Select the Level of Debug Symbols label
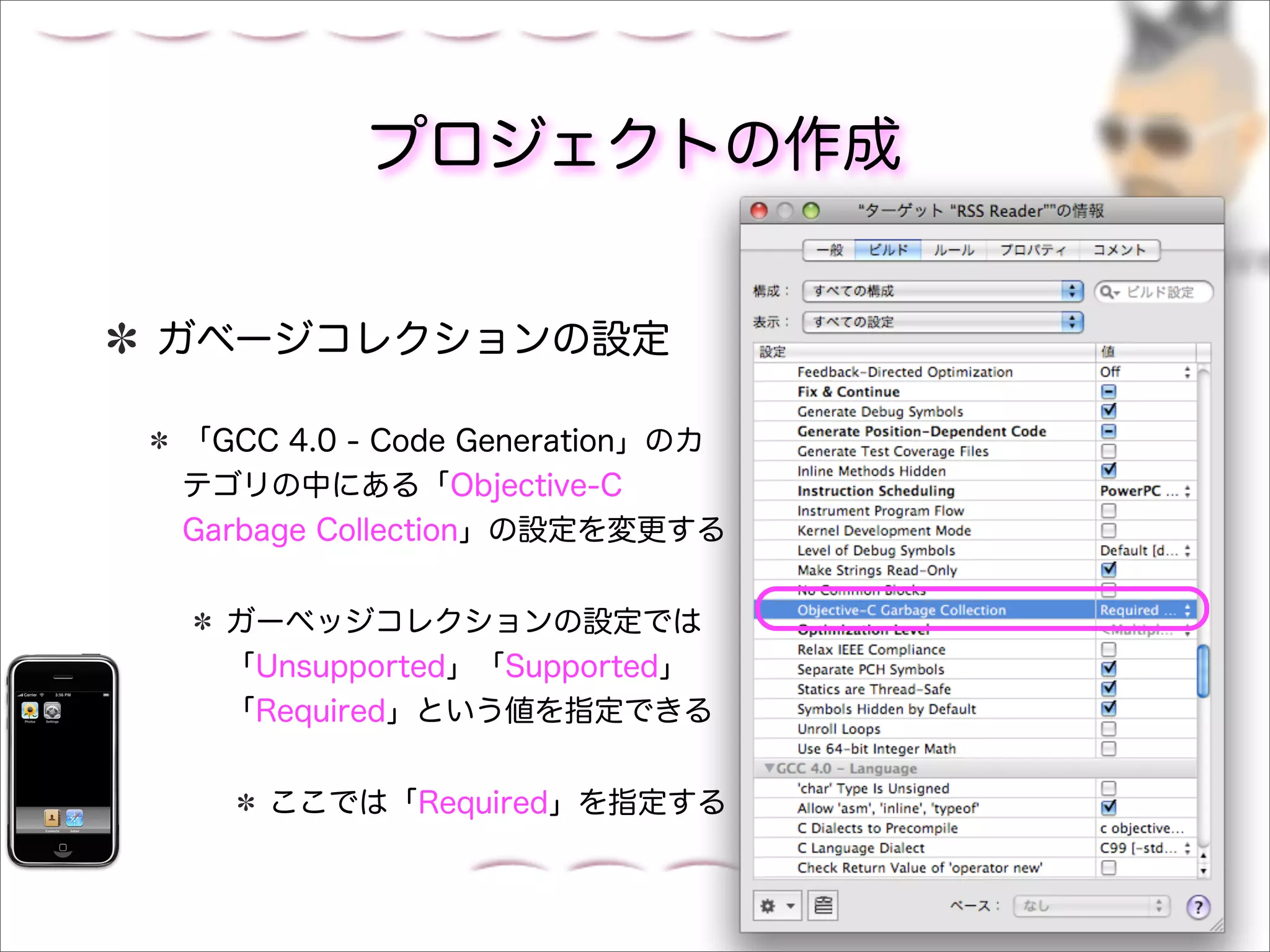 click(x=876, y=550)
